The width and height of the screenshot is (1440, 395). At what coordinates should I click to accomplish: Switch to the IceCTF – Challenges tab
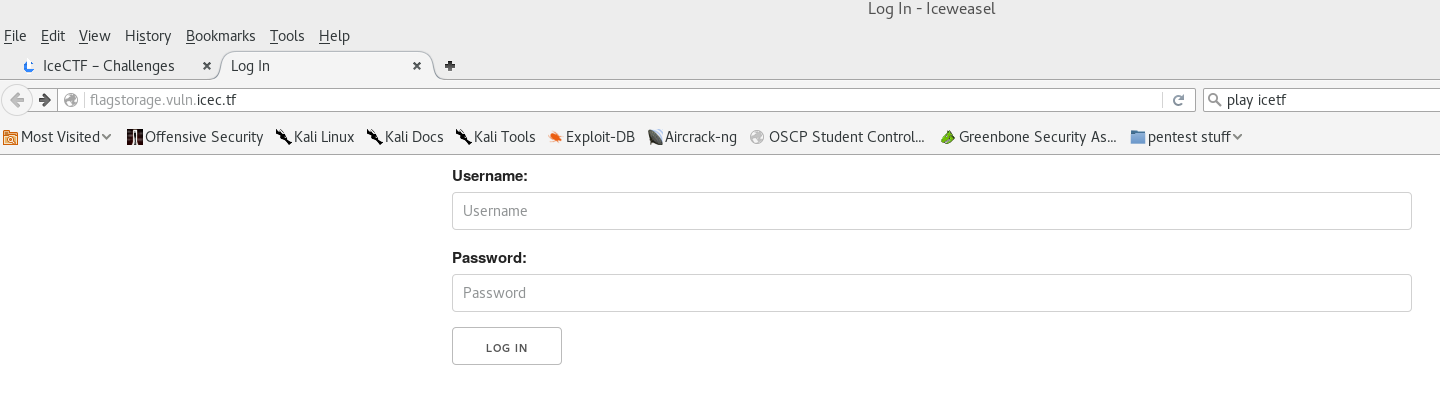click(x=109, y=66)
